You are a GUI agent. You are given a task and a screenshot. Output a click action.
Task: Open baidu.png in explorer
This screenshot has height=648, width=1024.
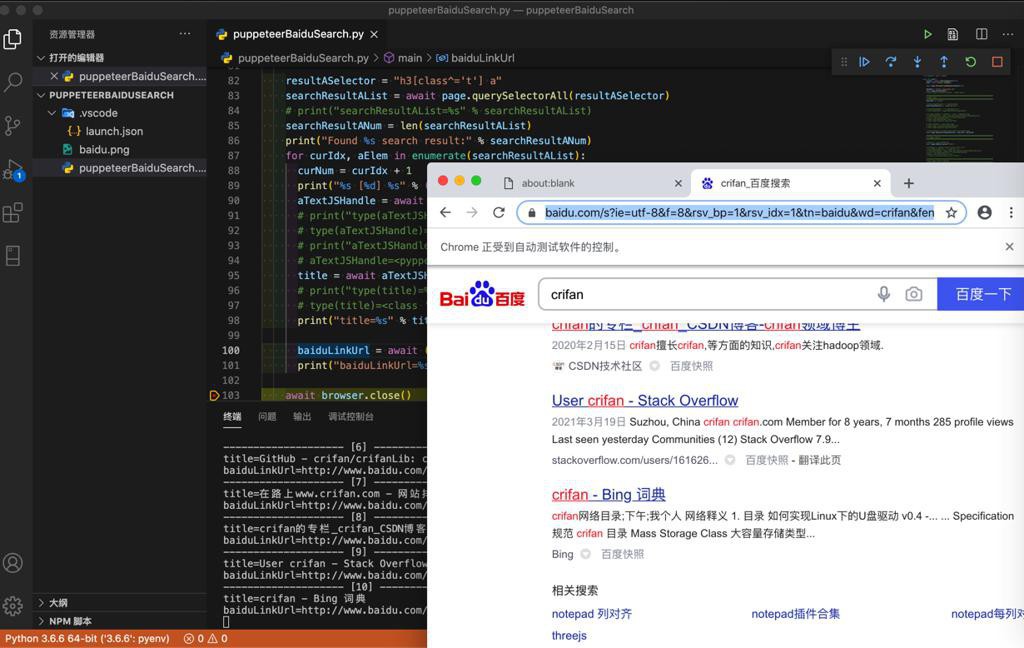(x=104, y=150)
